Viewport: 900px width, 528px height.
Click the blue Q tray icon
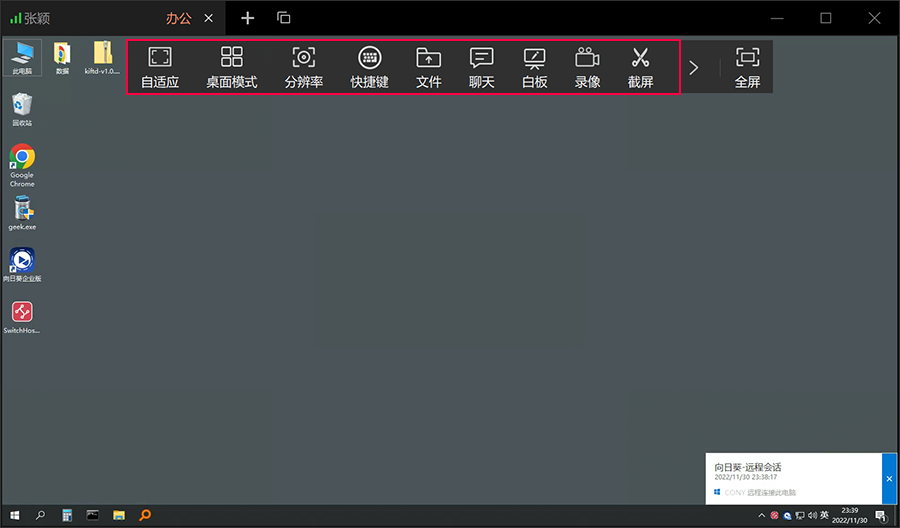tap(787, 515)
